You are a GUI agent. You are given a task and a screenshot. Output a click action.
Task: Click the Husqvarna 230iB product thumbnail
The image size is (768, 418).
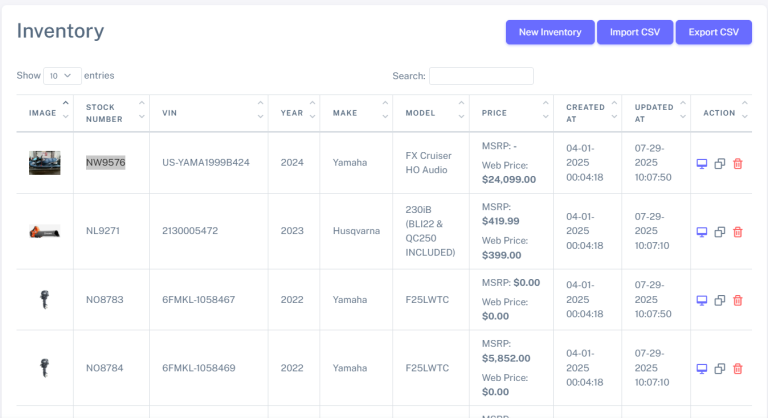pyautogui.click(x=44, y=232)
